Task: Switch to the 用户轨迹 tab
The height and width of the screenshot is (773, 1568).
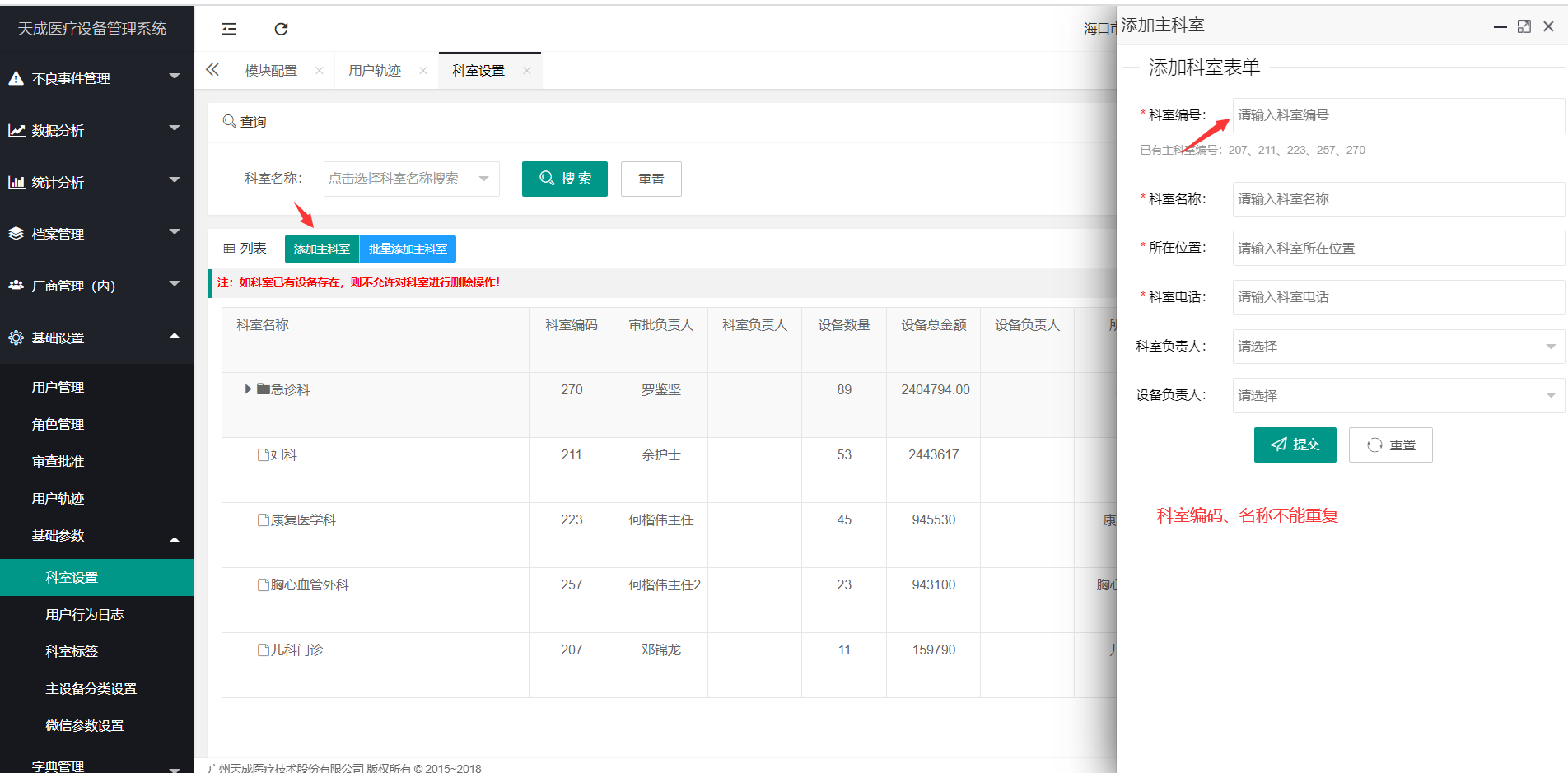Action: click(375, 71)
